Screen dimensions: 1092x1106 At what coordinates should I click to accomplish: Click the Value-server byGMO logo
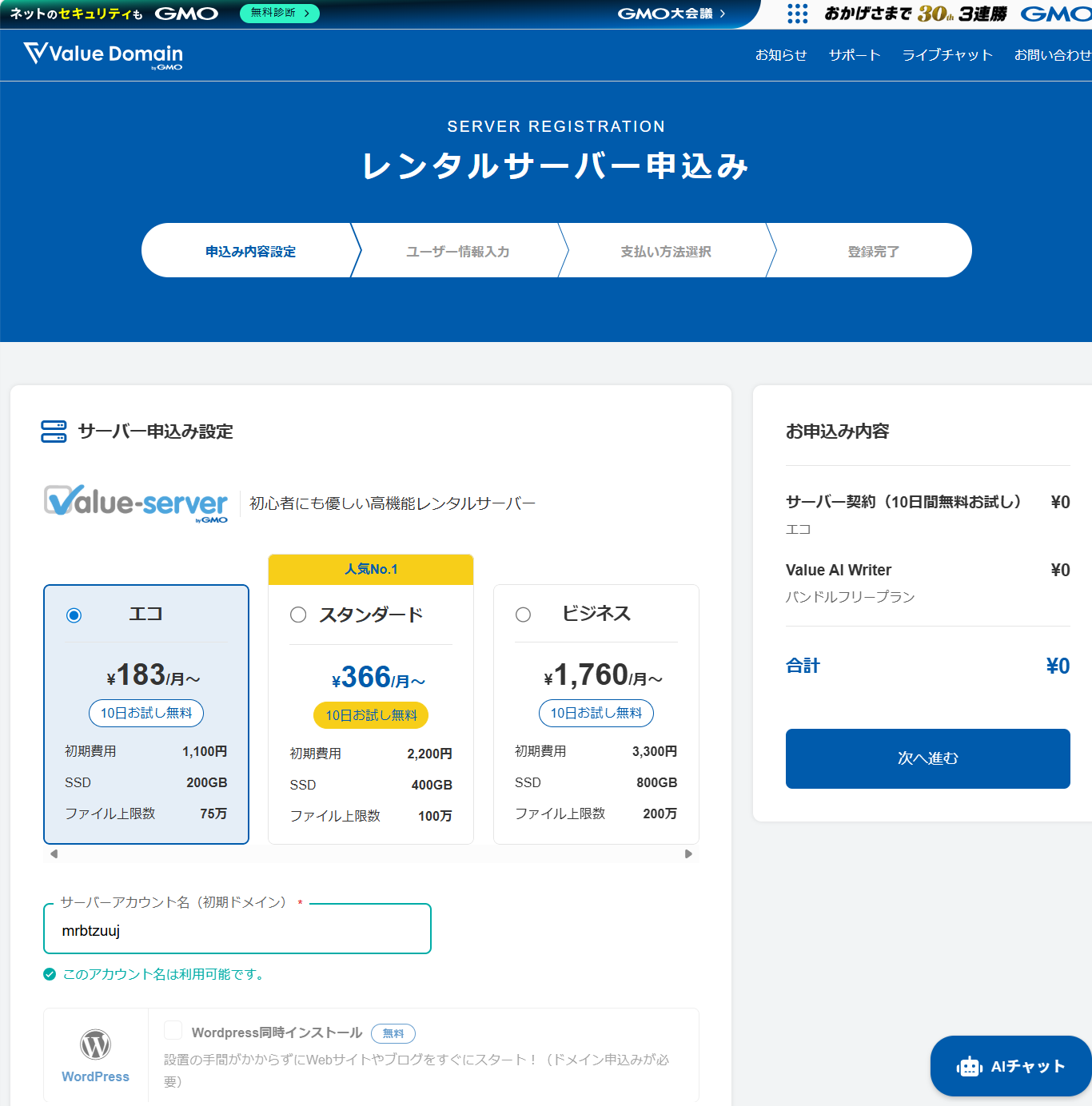pos(134,502)
